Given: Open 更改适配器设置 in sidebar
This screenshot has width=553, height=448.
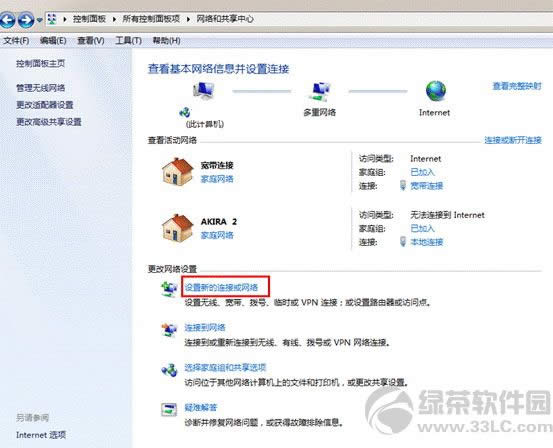Looking at the screenshot, I should [x=45, y=105].
